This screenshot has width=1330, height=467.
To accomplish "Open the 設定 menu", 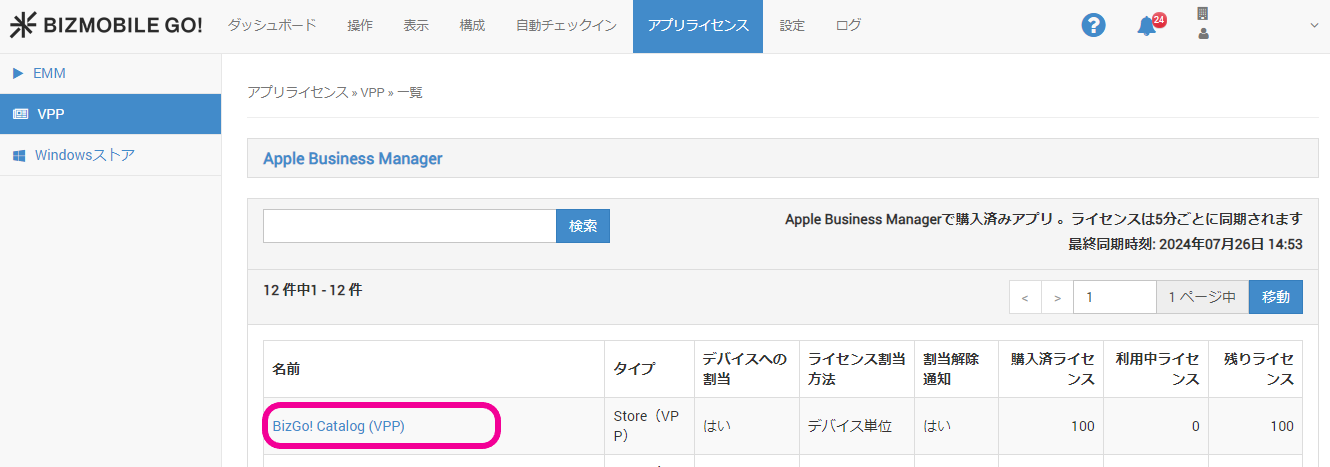I will click(x=792, y=26).
